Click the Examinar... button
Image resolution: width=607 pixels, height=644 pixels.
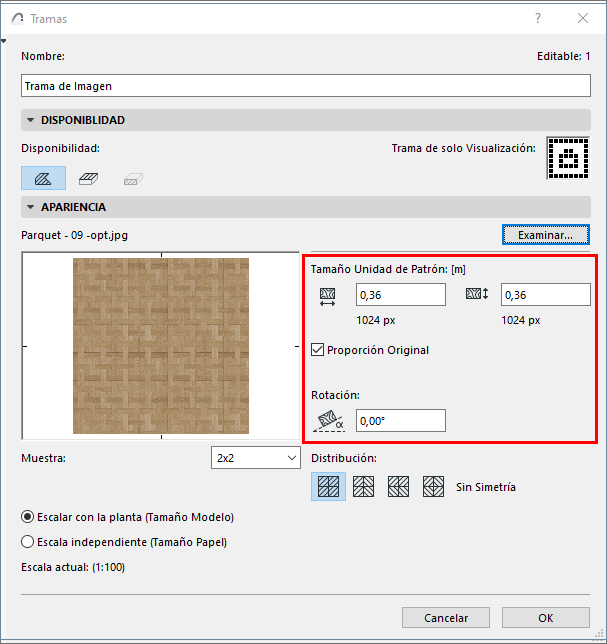click(x=546, y=235)
